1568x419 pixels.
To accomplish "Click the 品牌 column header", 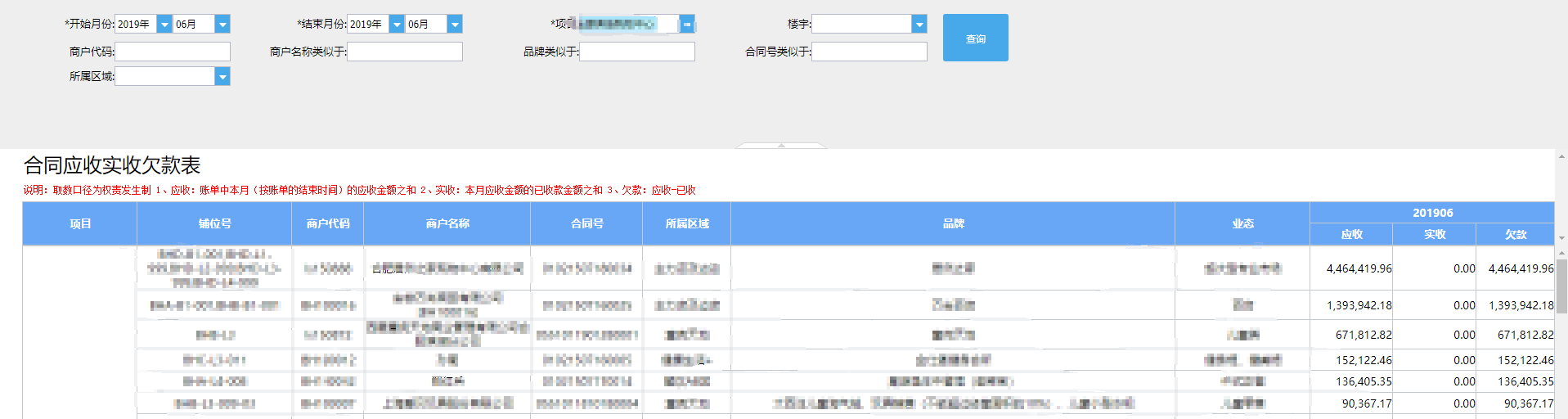I will pos(953,223).
